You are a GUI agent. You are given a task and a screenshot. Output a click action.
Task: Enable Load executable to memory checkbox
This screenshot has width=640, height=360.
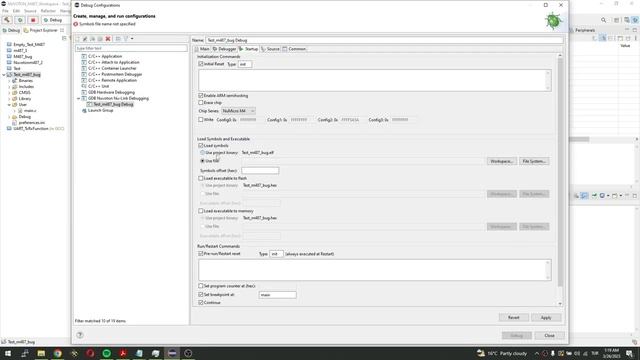coord(200,211)
